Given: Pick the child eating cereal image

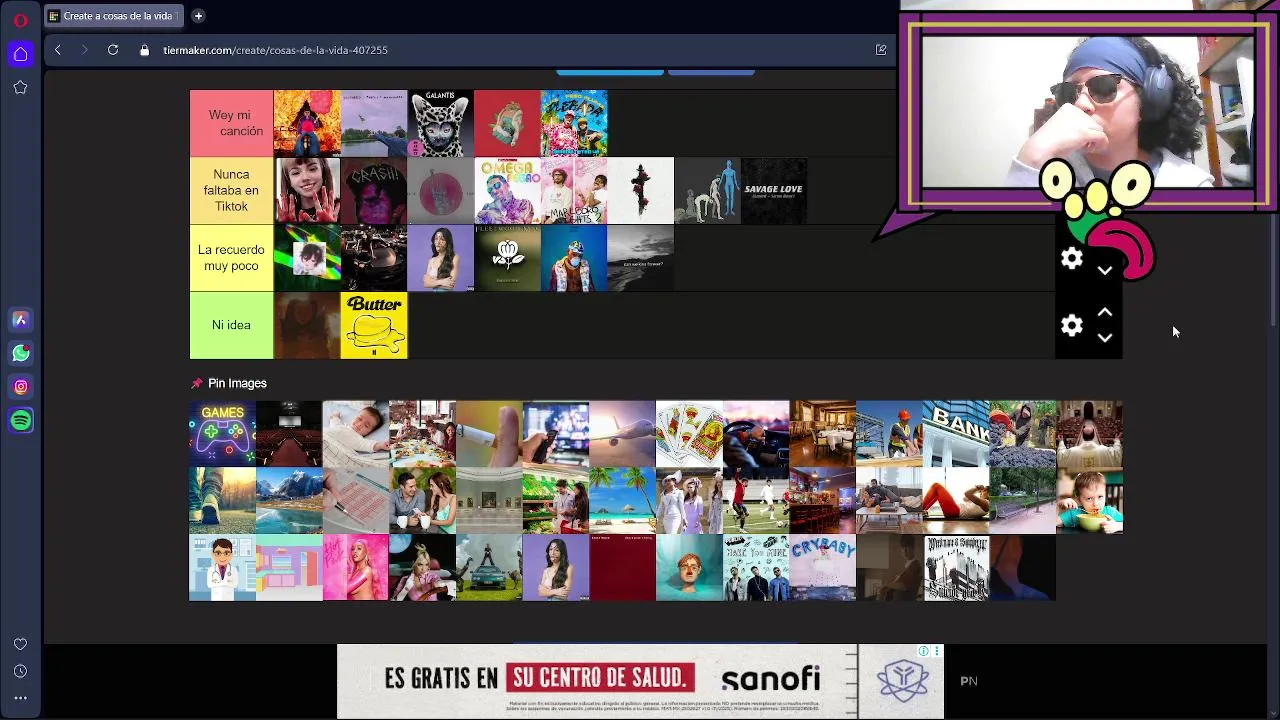Looking at the screenshot, I should click(x=1089, y=501).
